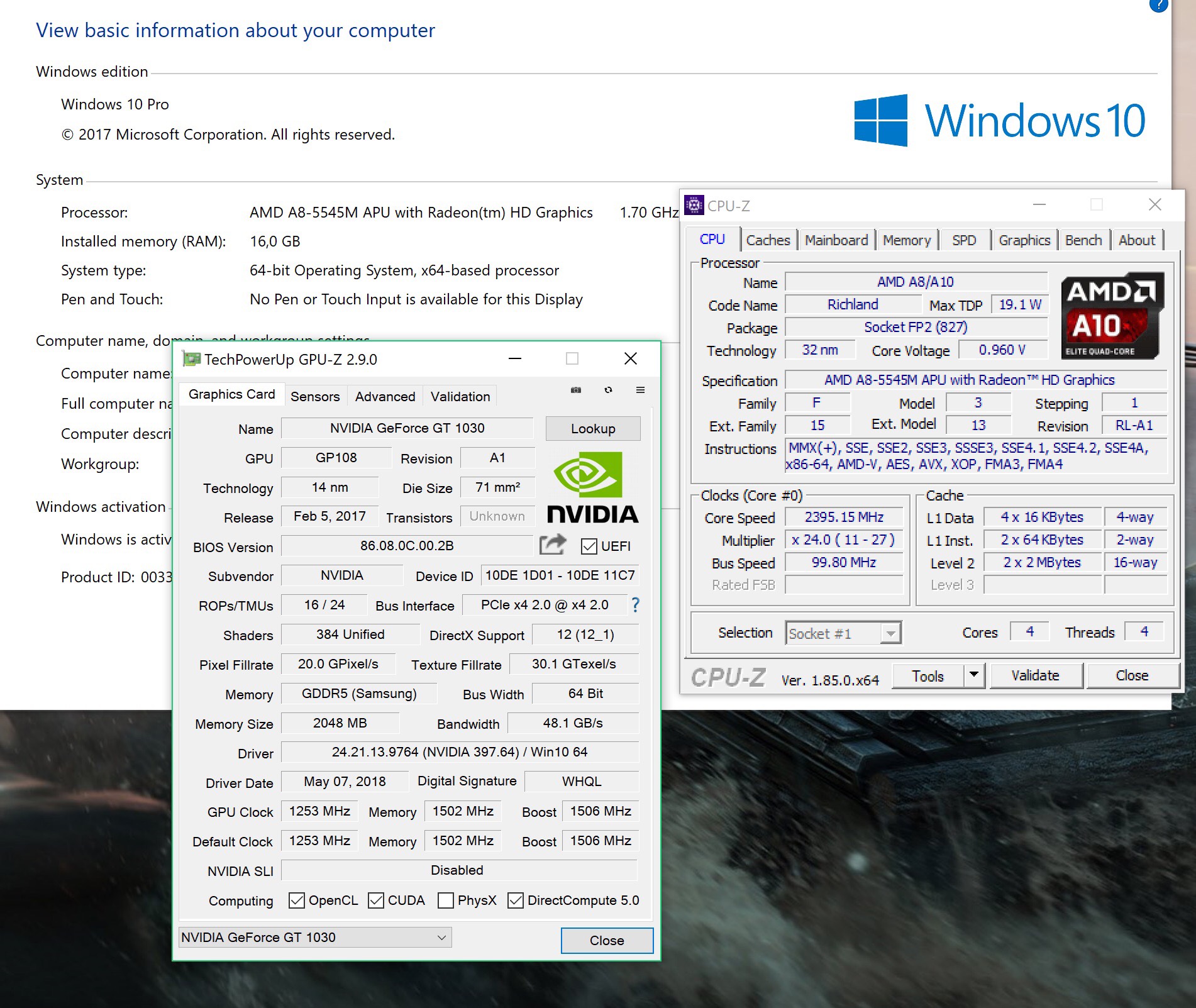Switch to GPU-Z Advanced tab
This screenshot has width=1196, height=1008.
[385, 396]
